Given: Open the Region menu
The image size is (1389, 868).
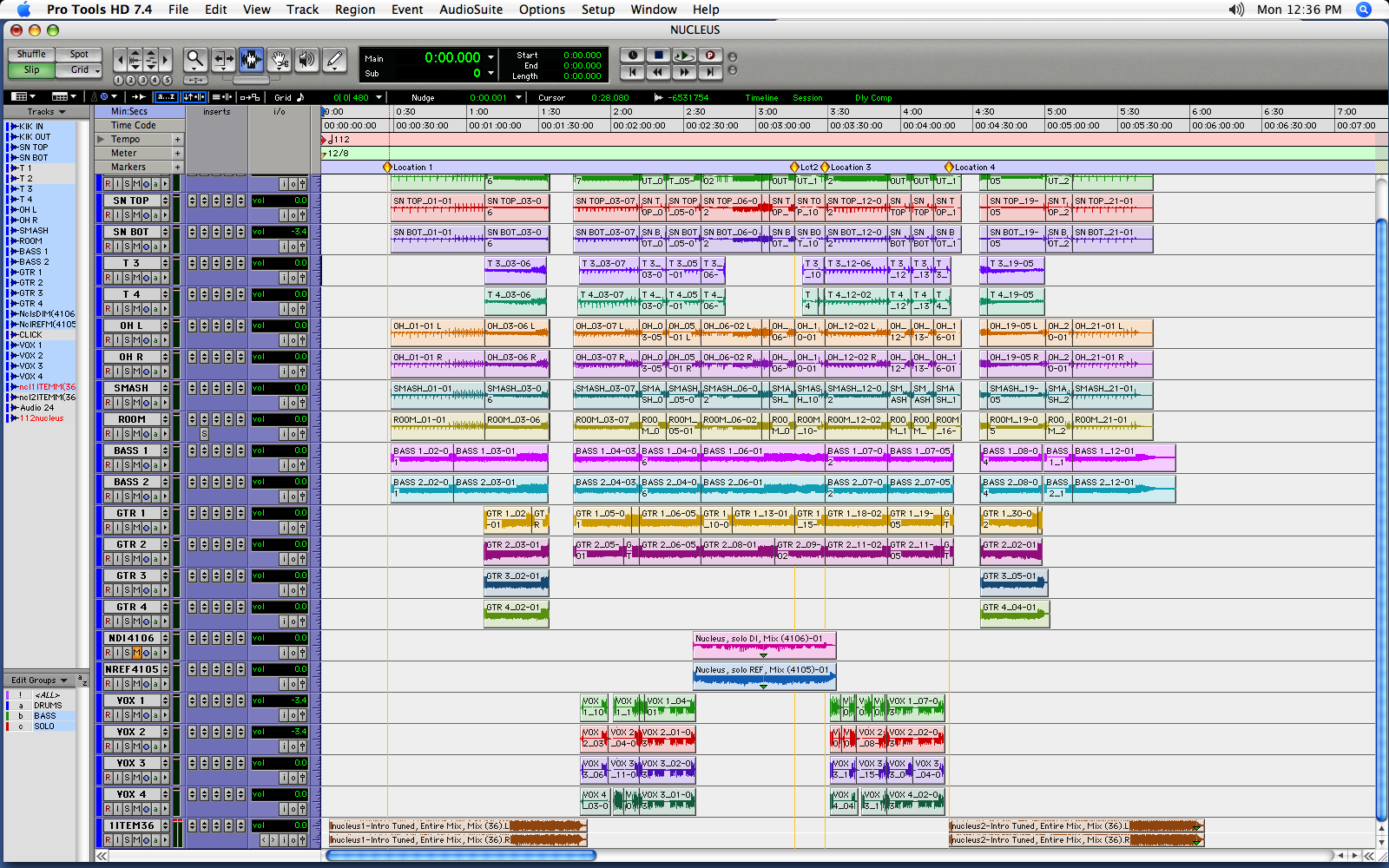Looking at the screenshot, I should click(354, 10).
